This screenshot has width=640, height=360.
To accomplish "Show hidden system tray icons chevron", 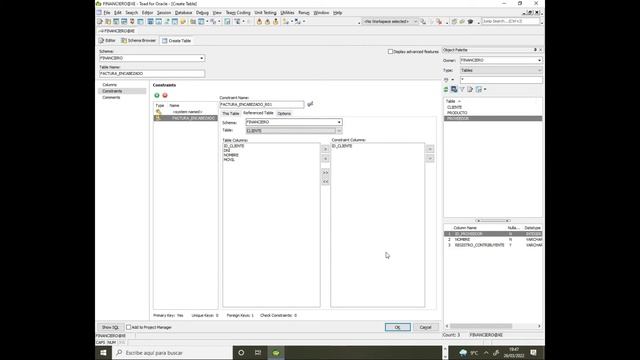I will point(486,353).
